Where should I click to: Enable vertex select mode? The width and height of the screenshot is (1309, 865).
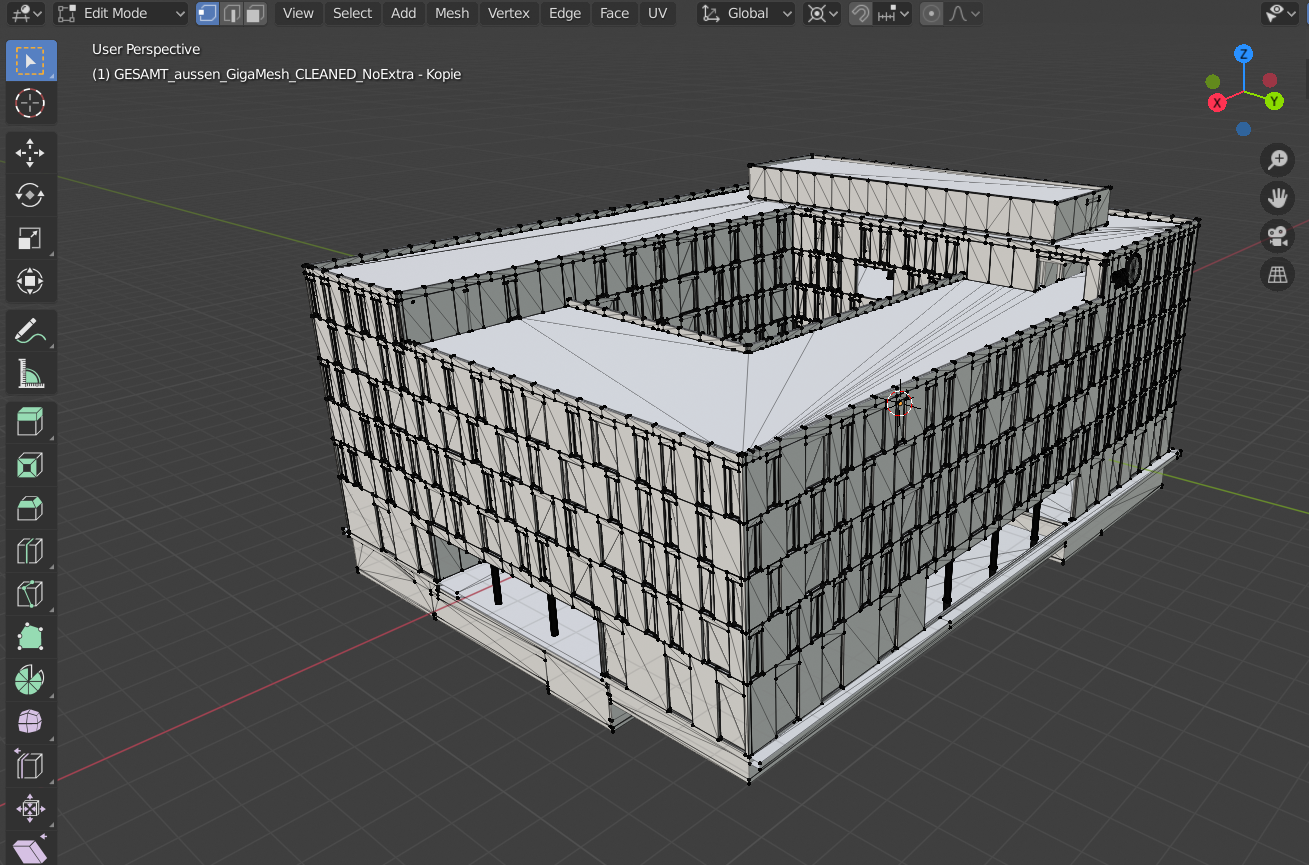coord(207,13)
